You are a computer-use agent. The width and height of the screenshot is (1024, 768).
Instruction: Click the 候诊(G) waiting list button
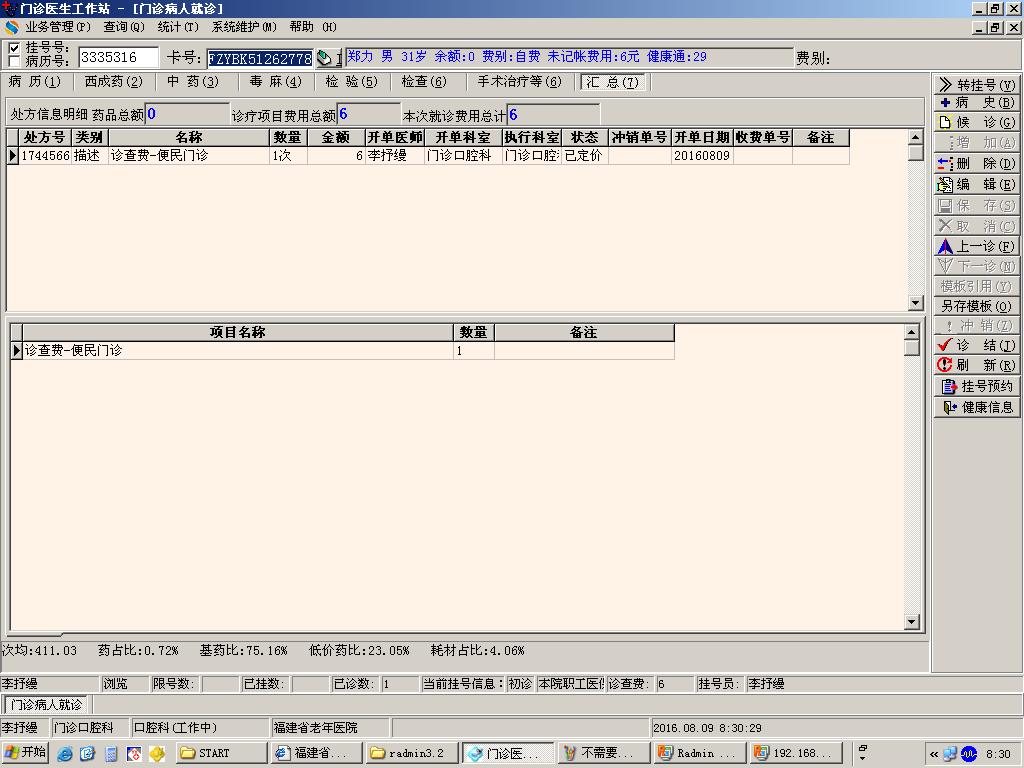tap(976, 122)
